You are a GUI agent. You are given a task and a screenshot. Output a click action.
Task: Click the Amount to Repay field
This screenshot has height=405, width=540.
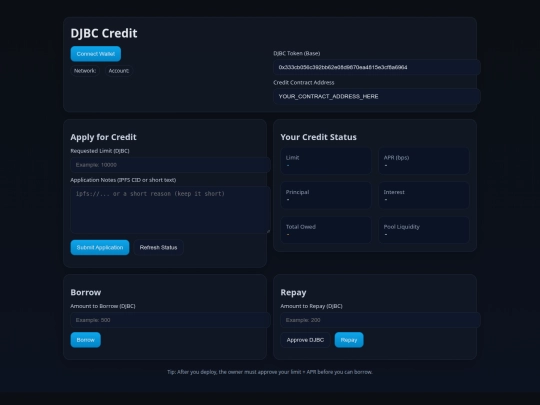(x=381, y=320)
